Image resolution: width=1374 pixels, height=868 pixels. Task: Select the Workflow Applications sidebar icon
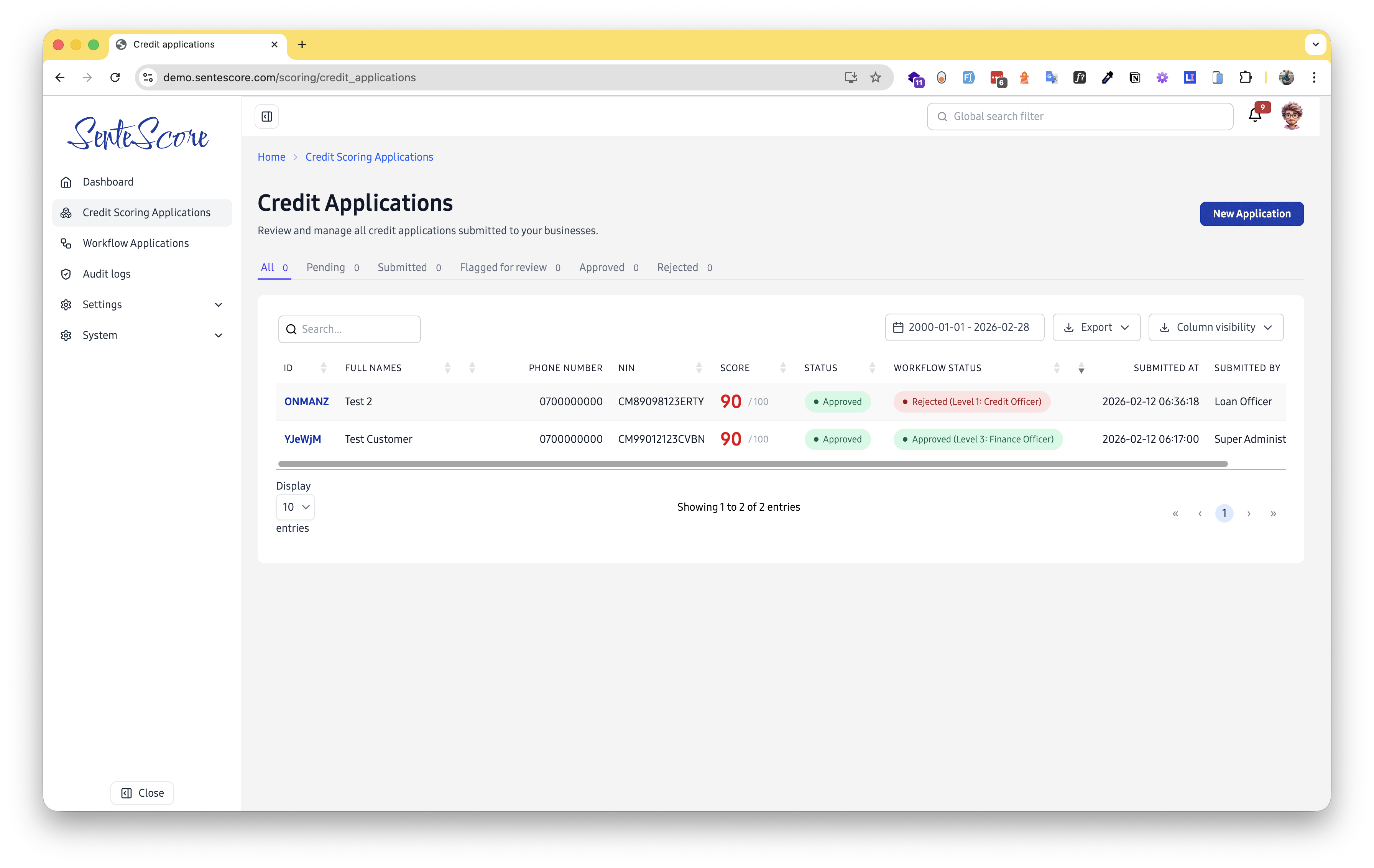(x=66, y=243)
